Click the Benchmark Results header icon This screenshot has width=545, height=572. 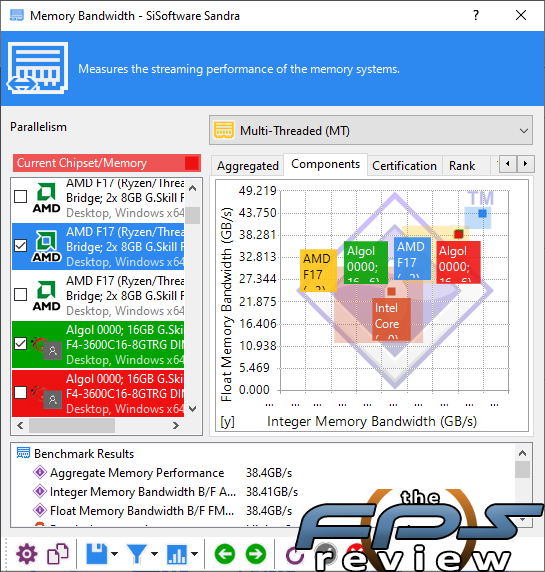(x=23, y=453)
